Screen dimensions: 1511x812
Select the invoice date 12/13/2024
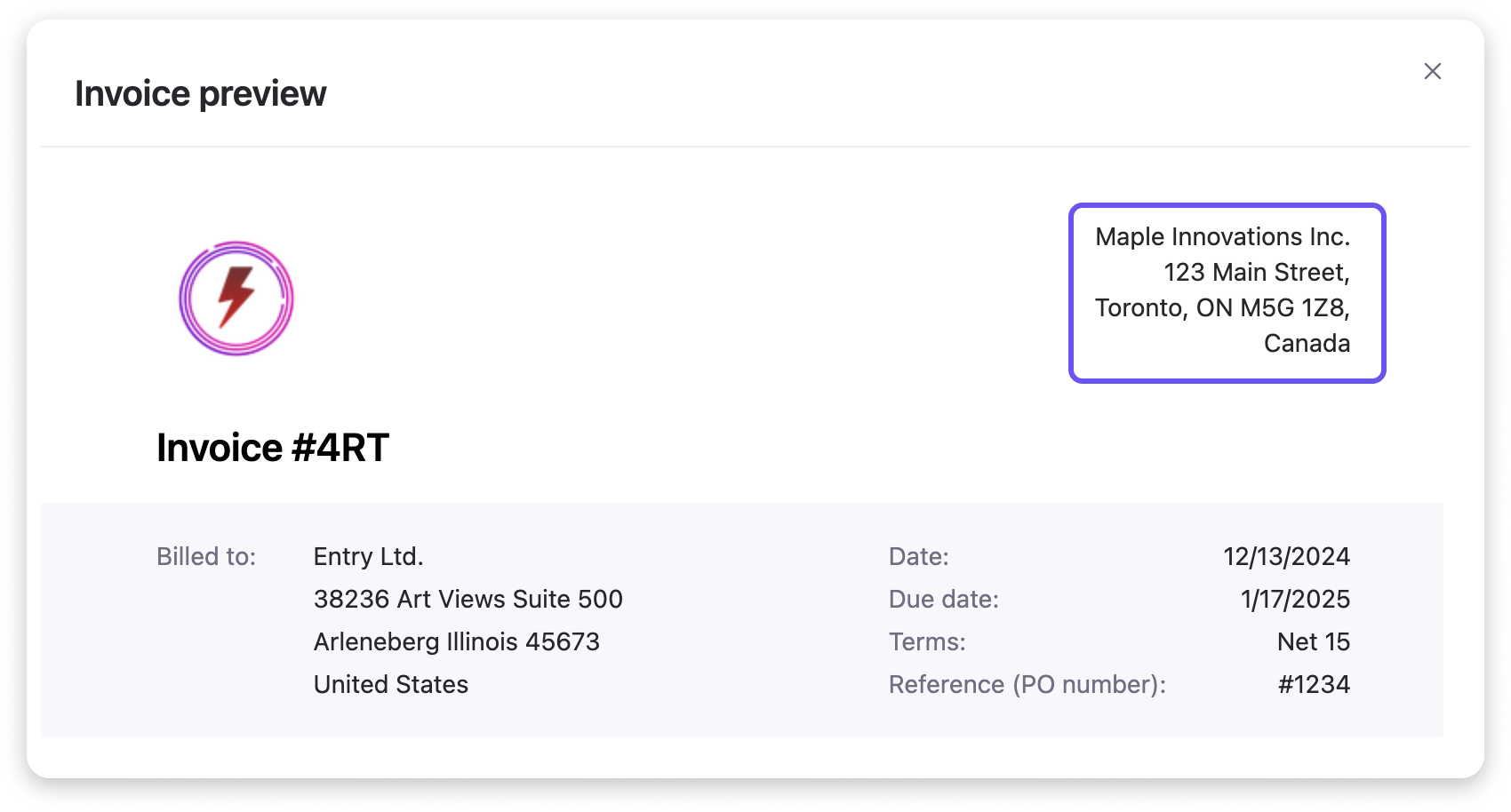click(1286, 556)
